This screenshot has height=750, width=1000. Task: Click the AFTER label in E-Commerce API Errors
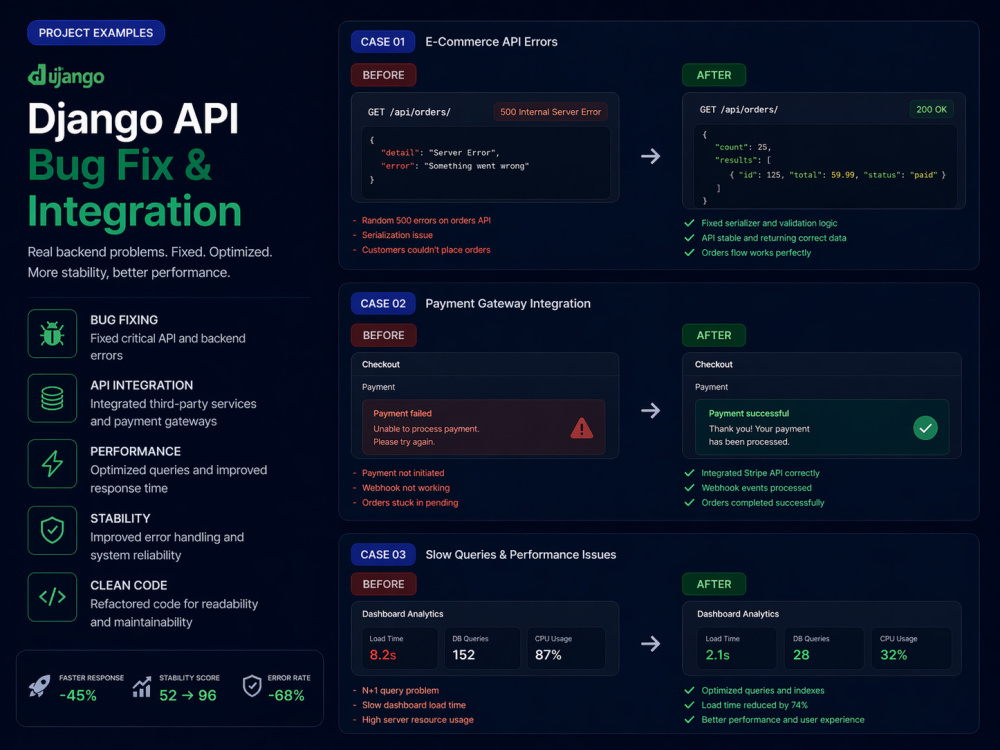[714, 75]
